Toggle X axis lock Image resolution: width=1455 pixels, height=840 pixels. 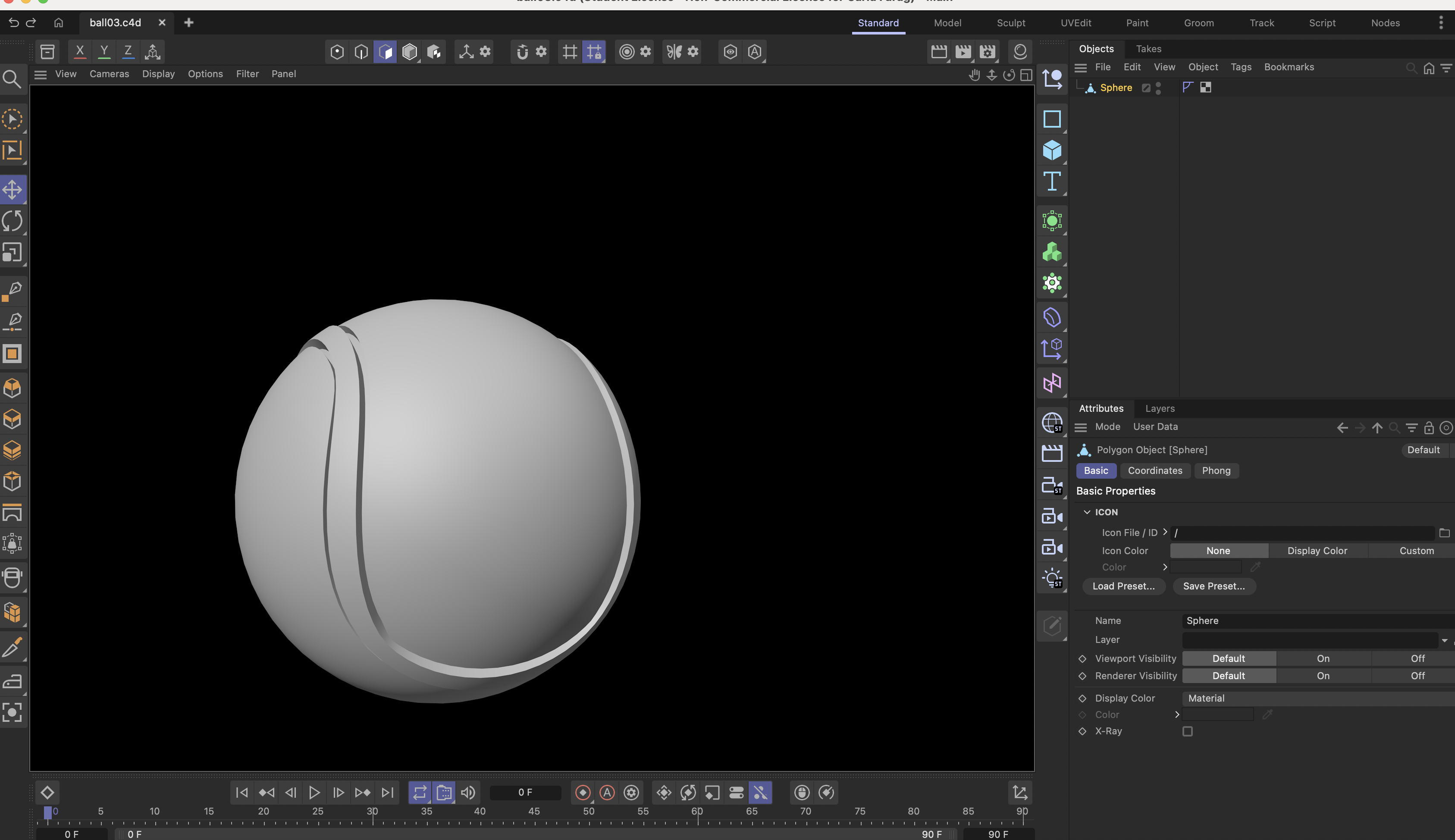click(80, 51)
